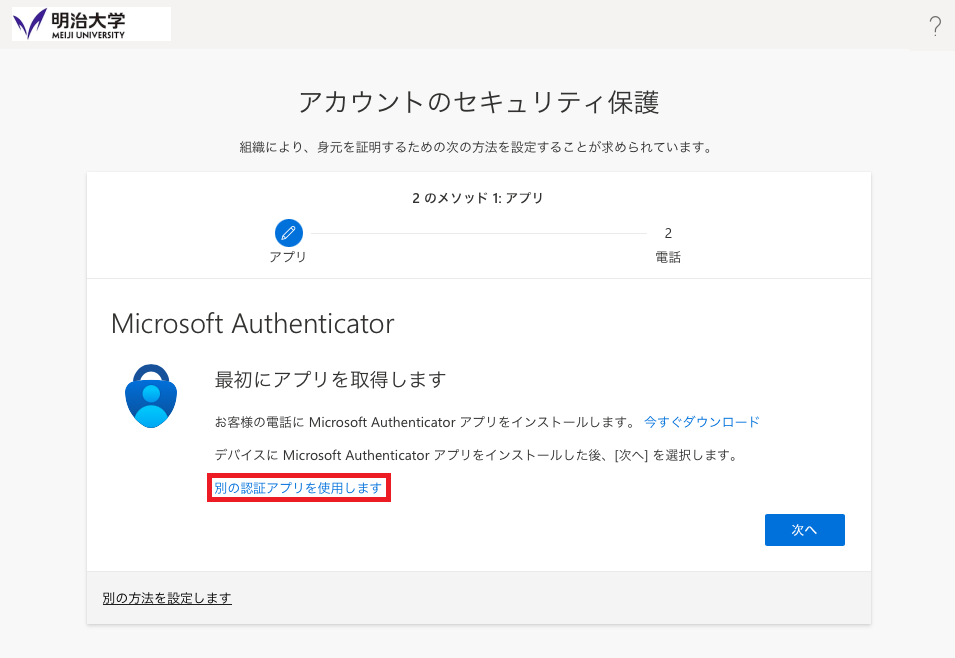Click the アプリ step label
Screen dimensions: 955x658
(x=287, y=257)
